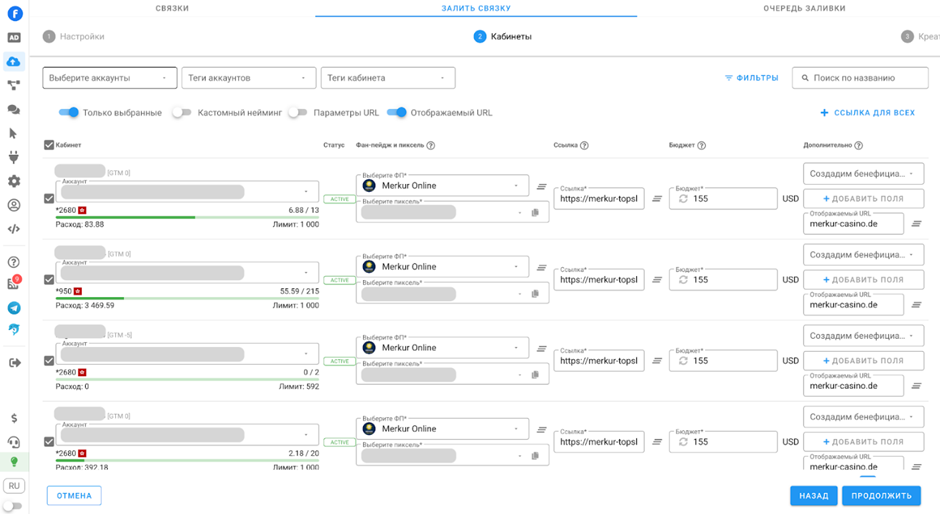
Task: Expand the Теги кабинета dropdown
Action: pos(388,78)
